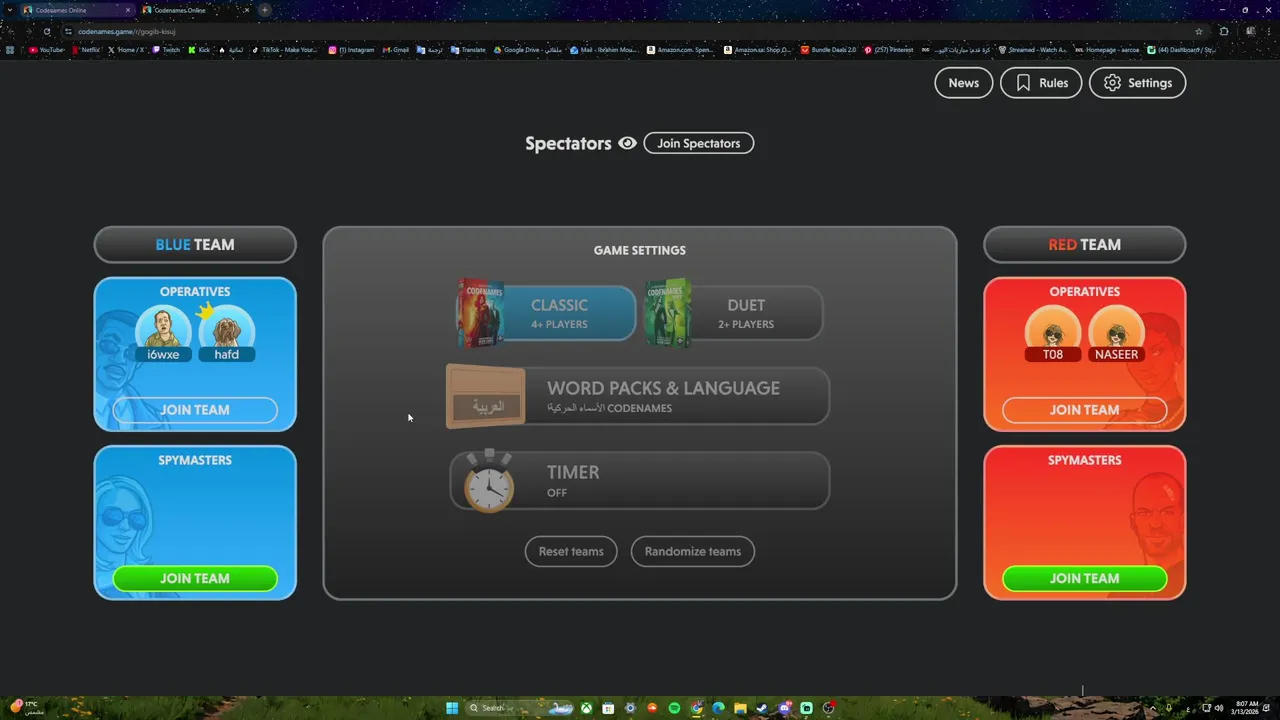Click Join Spectators button

tap(698, 143)
